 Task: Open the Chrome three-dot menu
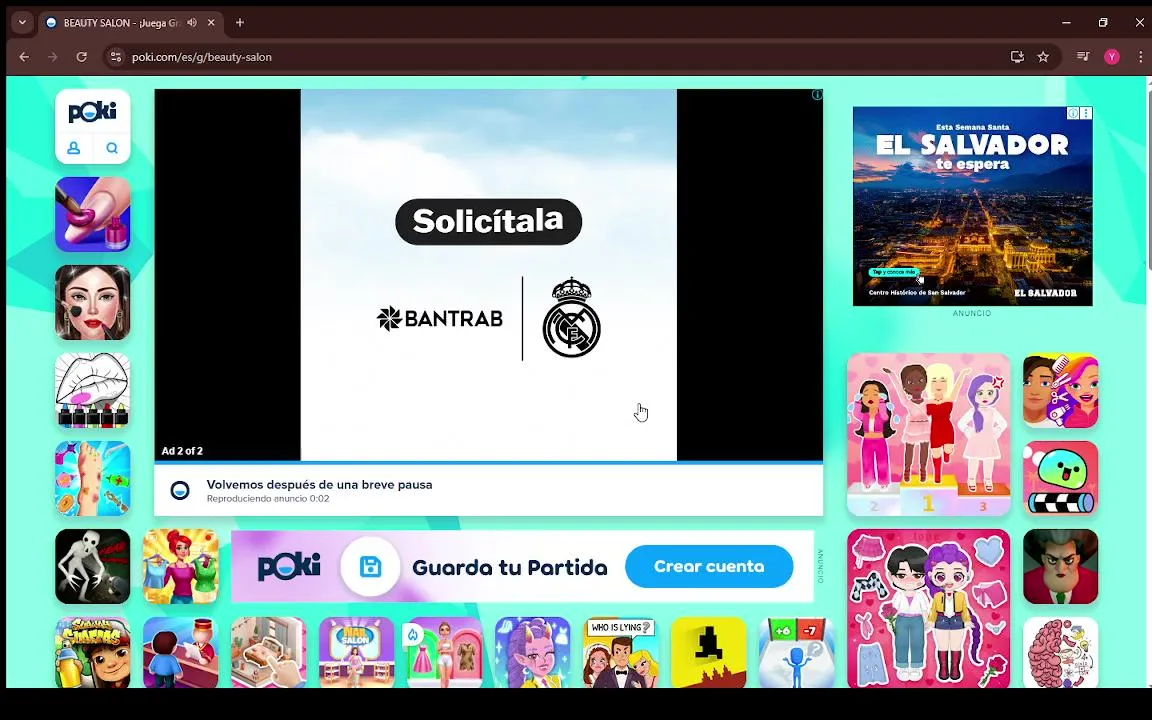pyautogui.click(x=1140, y=57)
